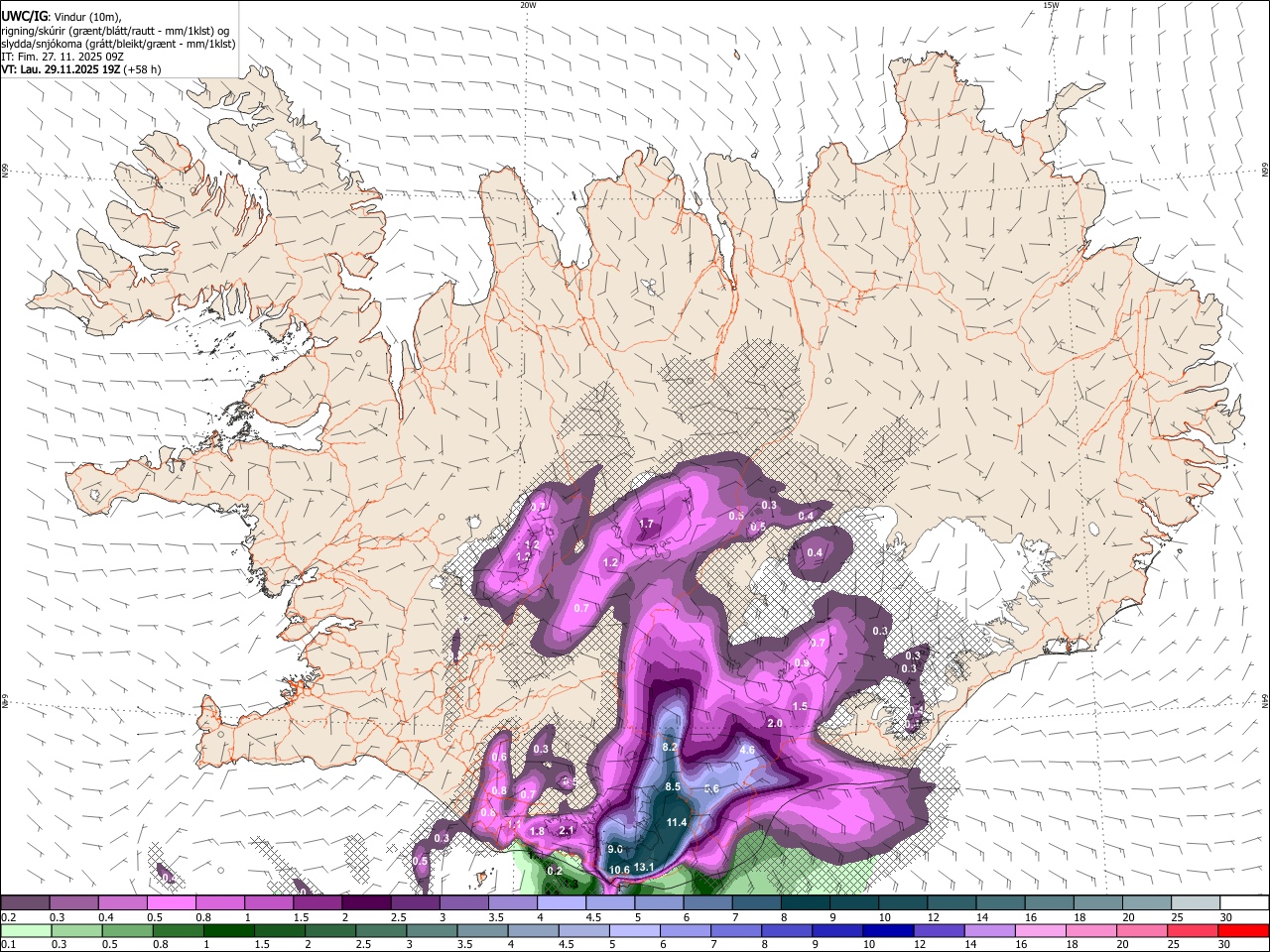This screenshot has width=1270, height=952.
Task: Click the 11.4 precipitation value on the map
Action: 677,822
